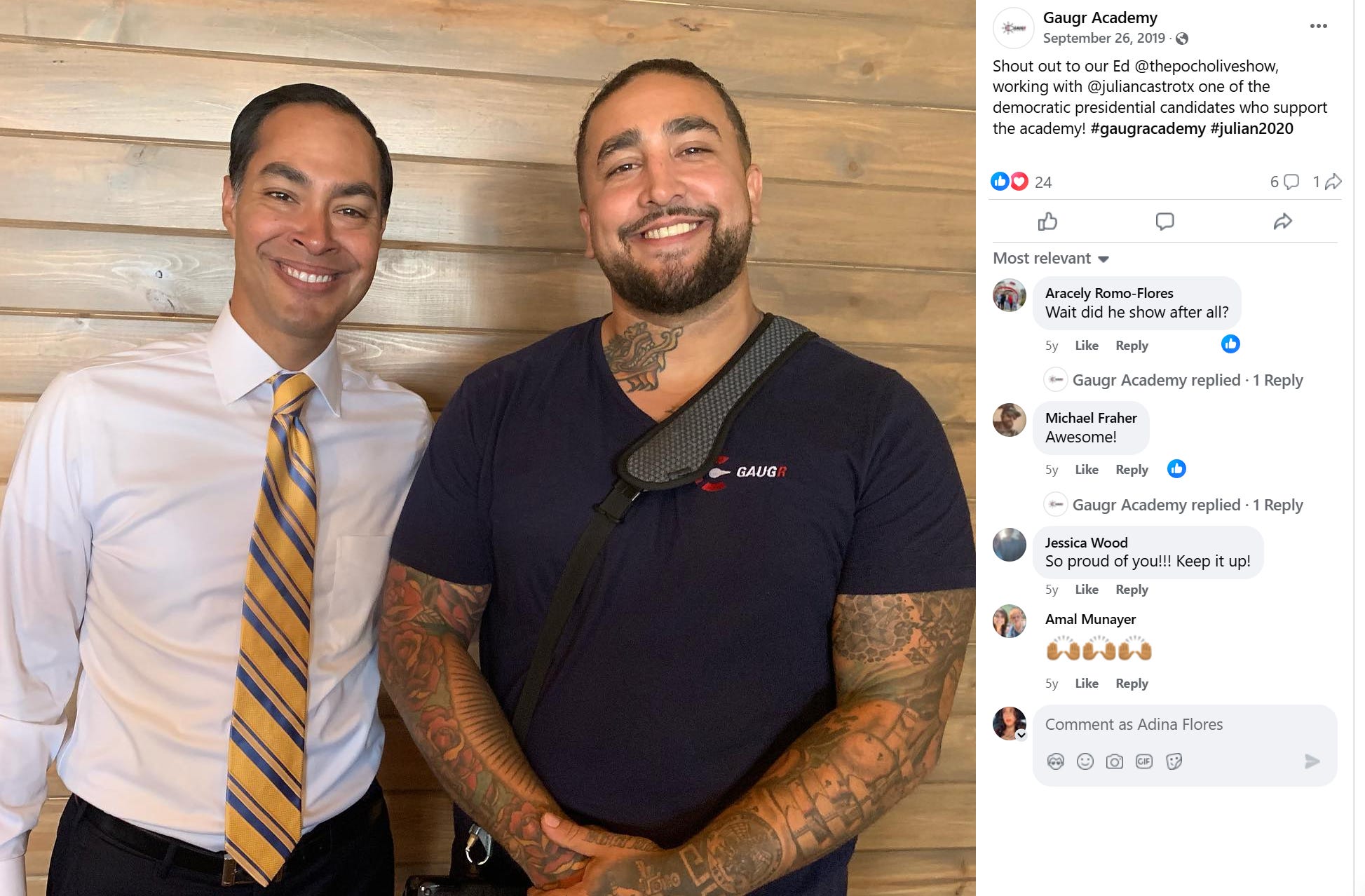View the 24 reactions count
Image resolution: width=1365 pixels, height=896 pixels.
pos(1043,182)
